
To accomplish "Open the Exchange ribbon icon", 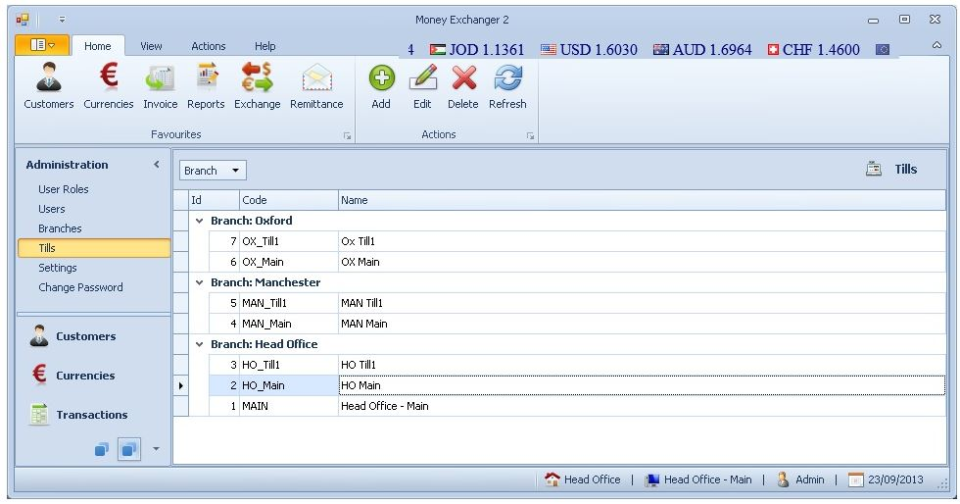I will click(257, 86).
